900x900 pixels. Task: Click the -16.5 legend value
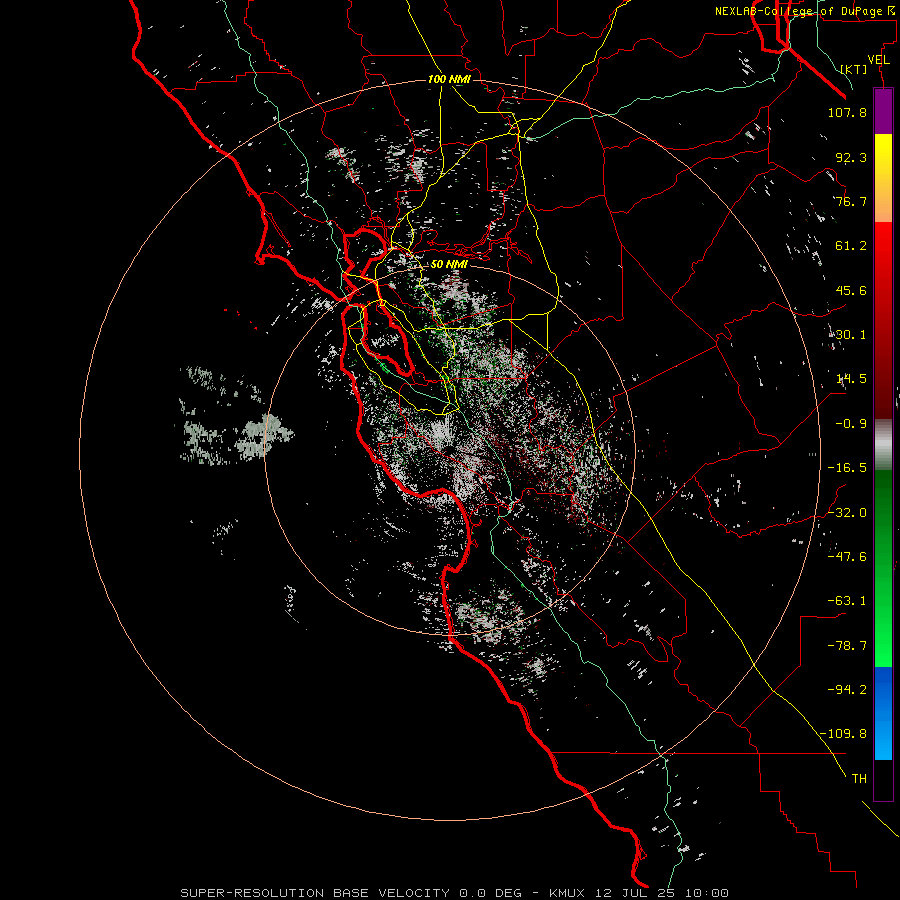click(x=847, y=468)
